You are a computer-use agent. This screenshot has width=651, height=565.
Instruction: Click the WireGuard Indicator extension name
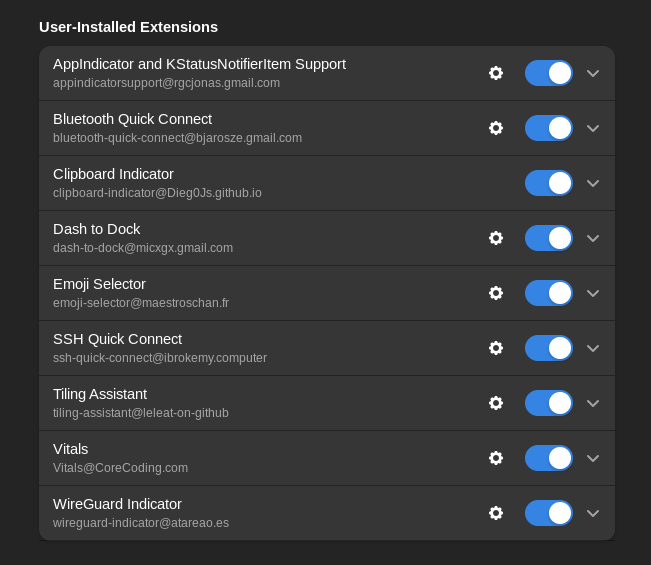pyautogui.click(x=117, y=504)
